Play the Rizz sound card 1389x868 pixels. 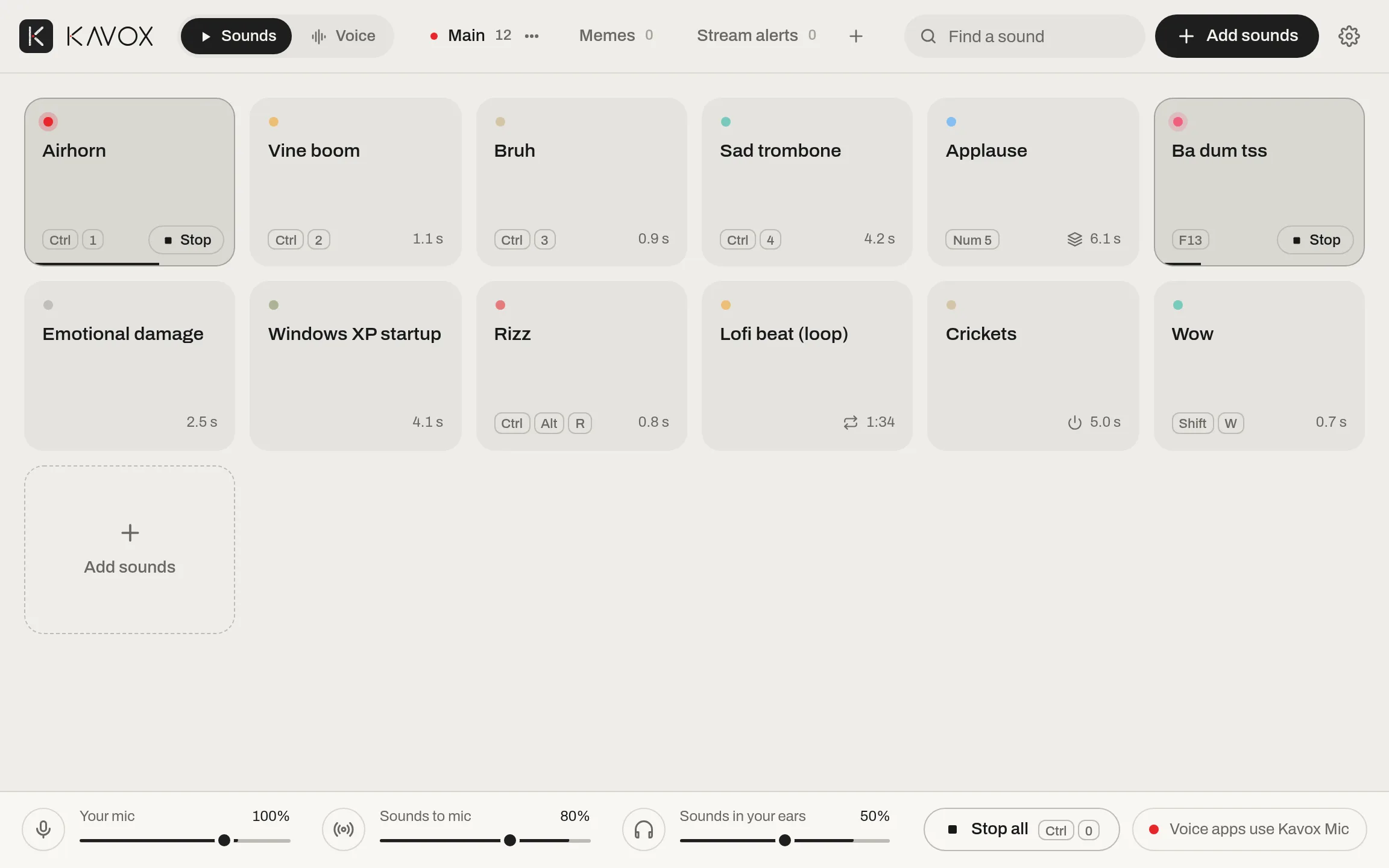click(582, 365)
